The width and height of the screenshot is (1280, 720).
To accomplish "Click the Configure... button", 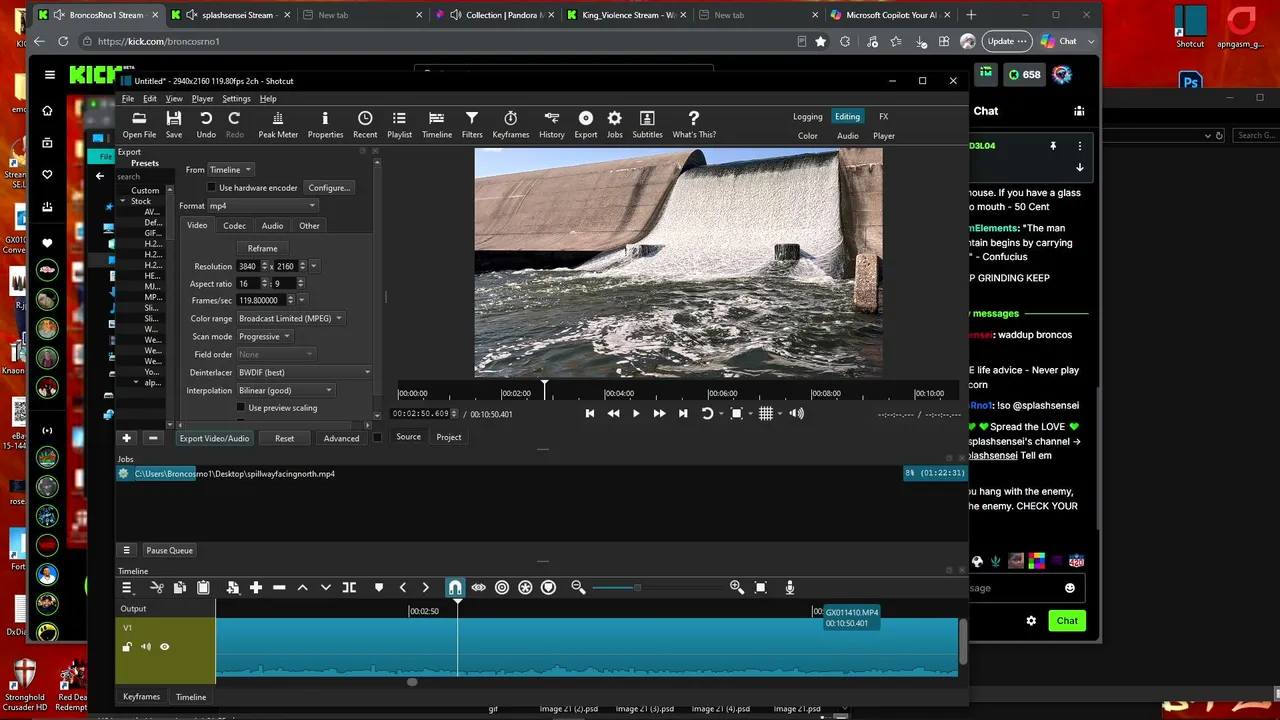I will [x=329, y=188].
